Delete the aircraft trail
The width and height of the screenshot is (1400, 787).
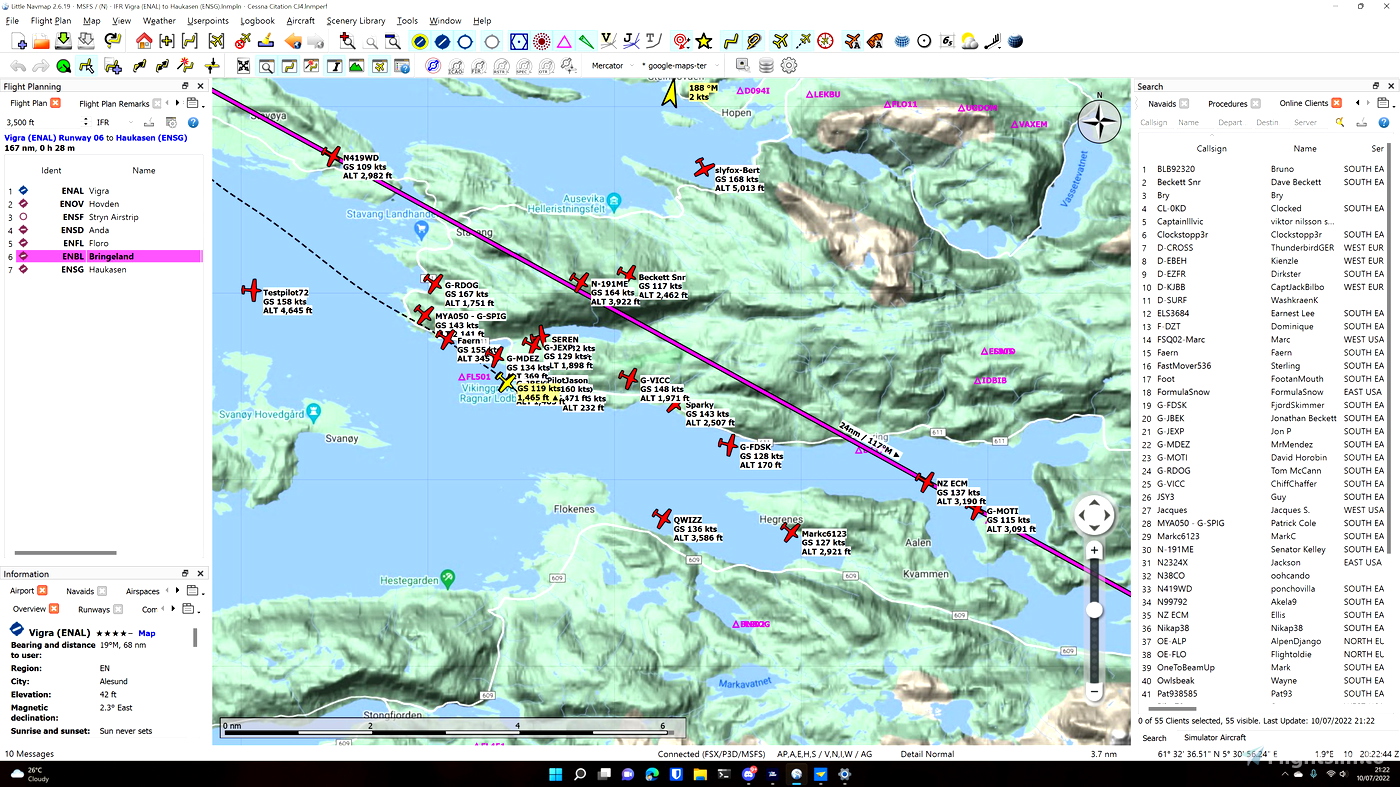click(243, 41)
